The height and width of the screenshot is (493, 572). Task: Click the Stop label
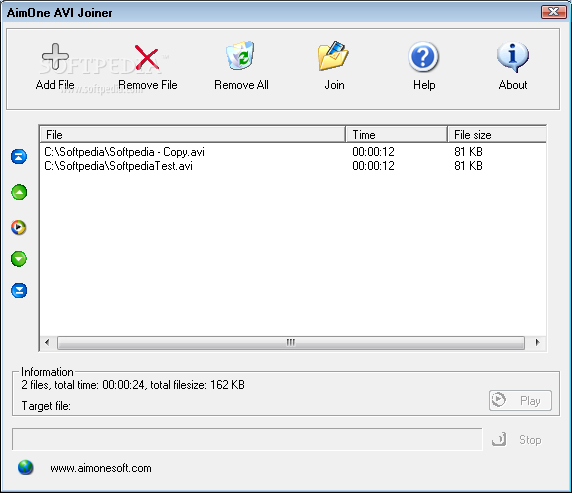click(530, 440)
